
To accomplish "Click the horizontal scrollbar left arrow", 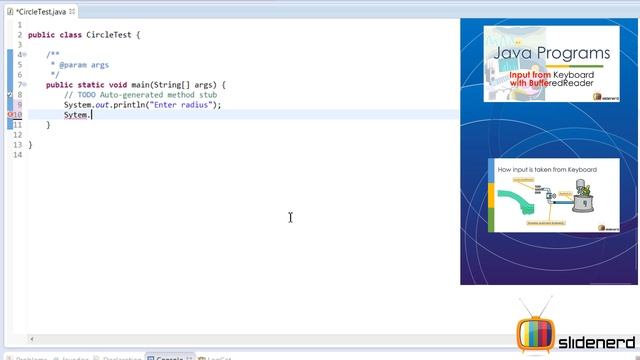I will [x=32, y=339].
